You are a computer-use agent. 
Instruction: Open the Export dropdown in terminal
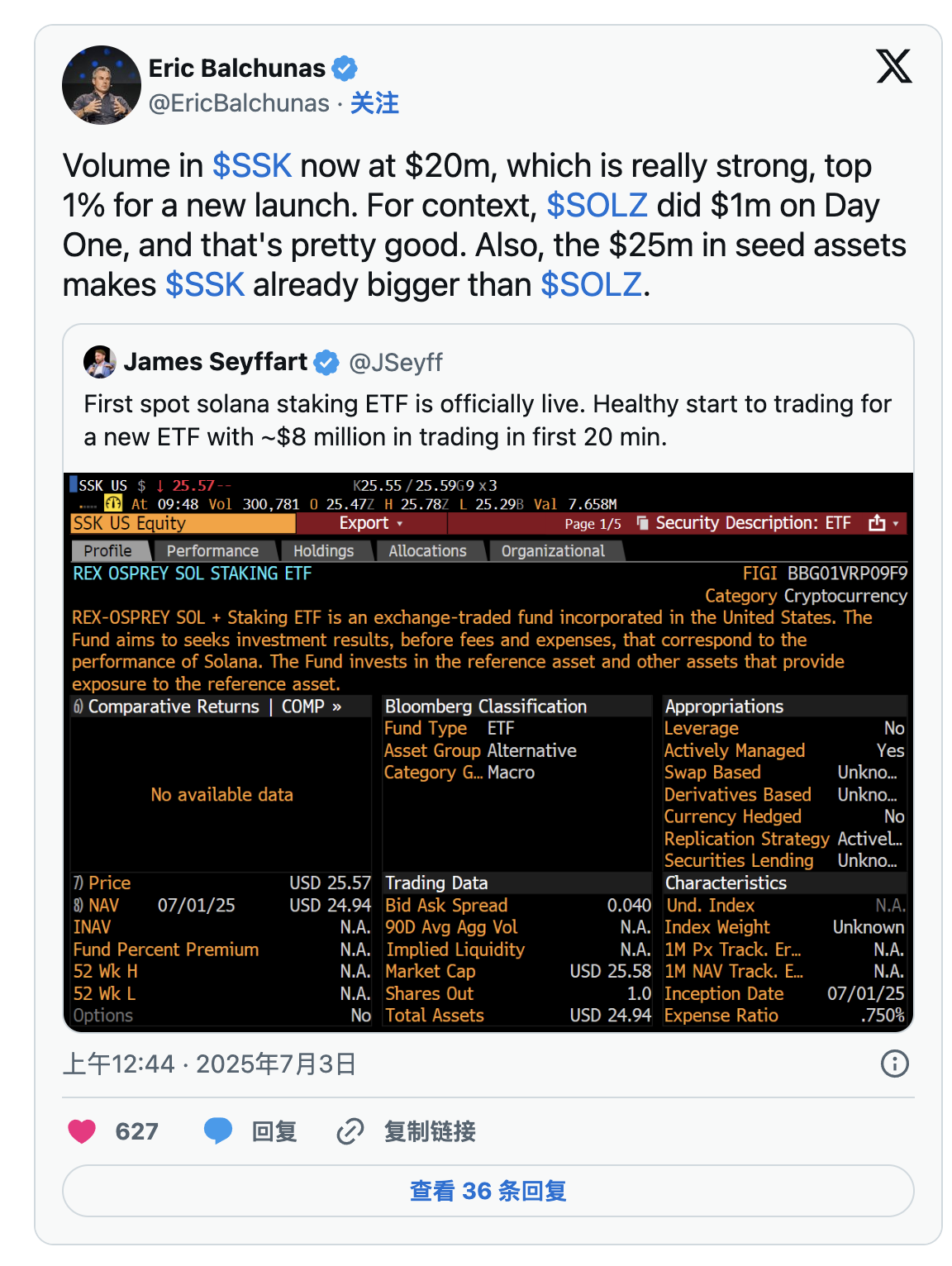370,523
